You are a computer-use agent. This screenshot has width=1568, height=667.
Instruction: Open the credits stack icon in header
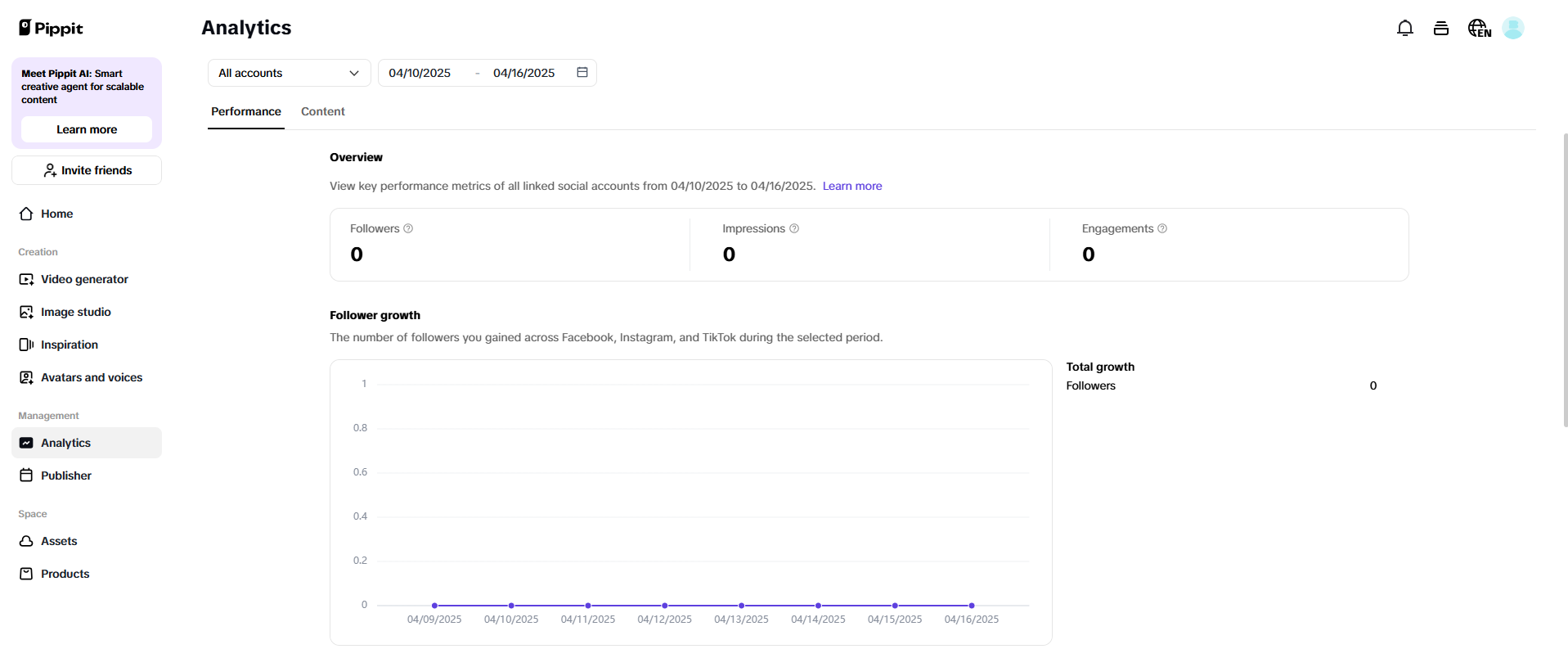[x=1441, y=29]
